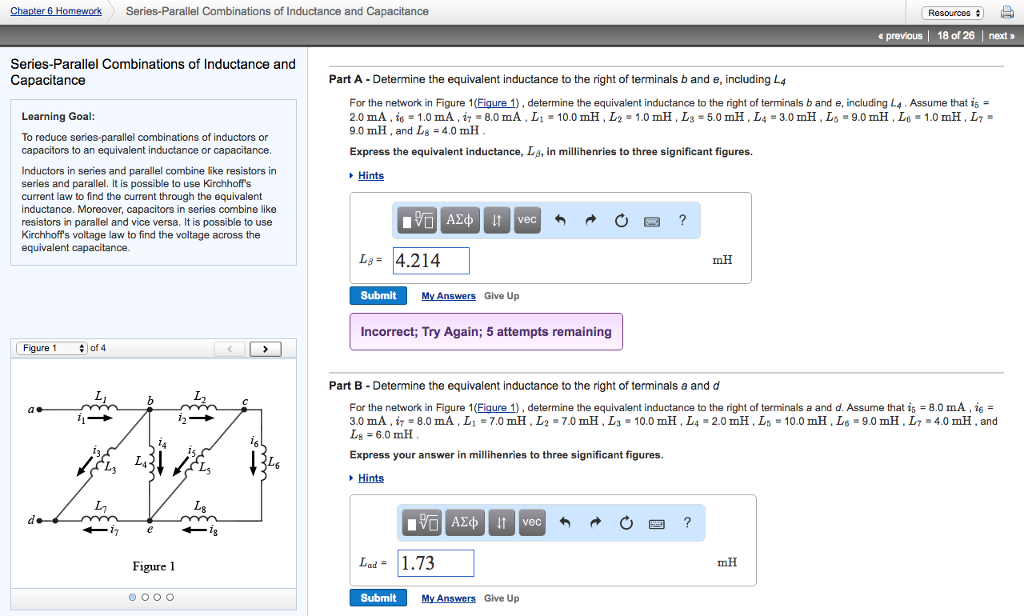Insert a vector using the vec icon in Part A

click(527, 220)
